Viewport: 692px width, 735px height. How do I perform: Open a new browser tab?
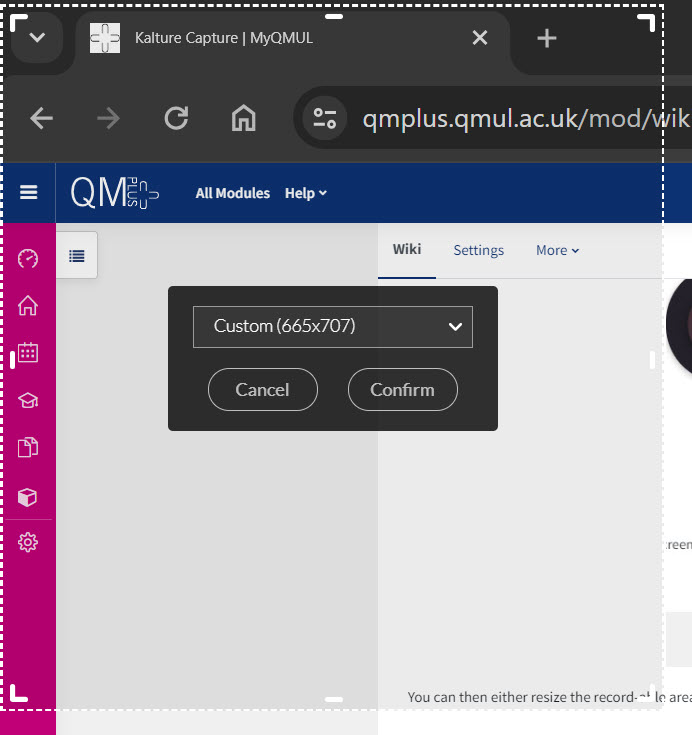coord(546,38)
